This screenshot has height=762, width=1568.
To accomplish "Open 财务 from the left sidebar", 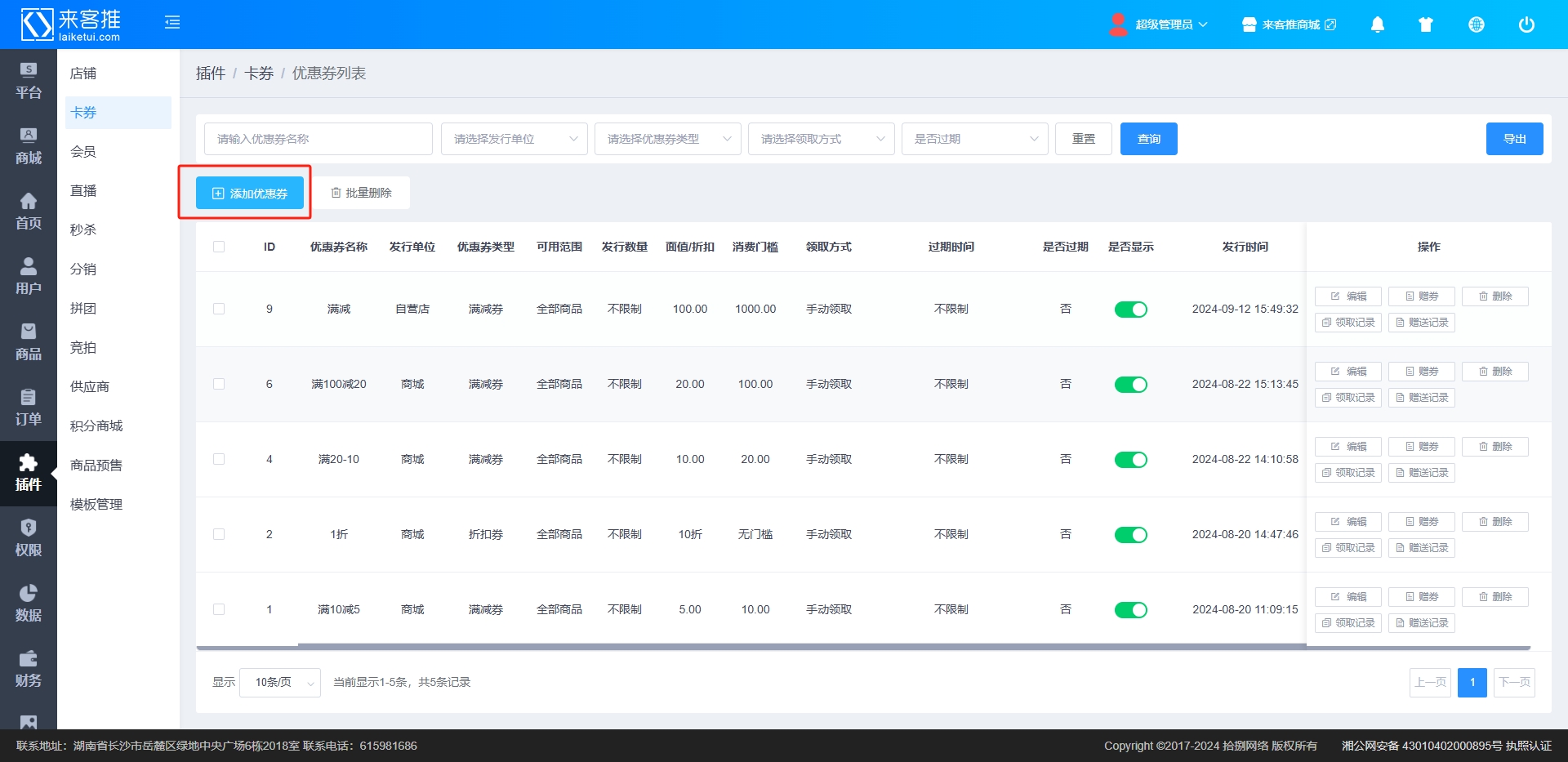I will 28,669.
